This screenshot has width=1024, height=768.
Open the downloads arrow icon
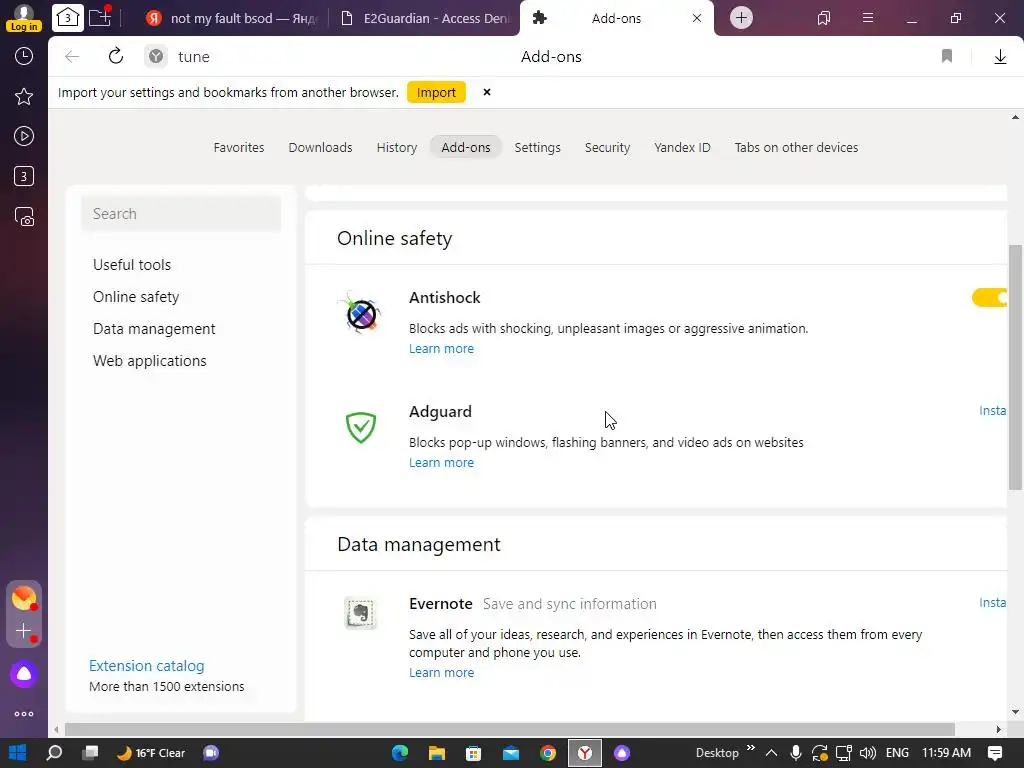(1000, 57)
